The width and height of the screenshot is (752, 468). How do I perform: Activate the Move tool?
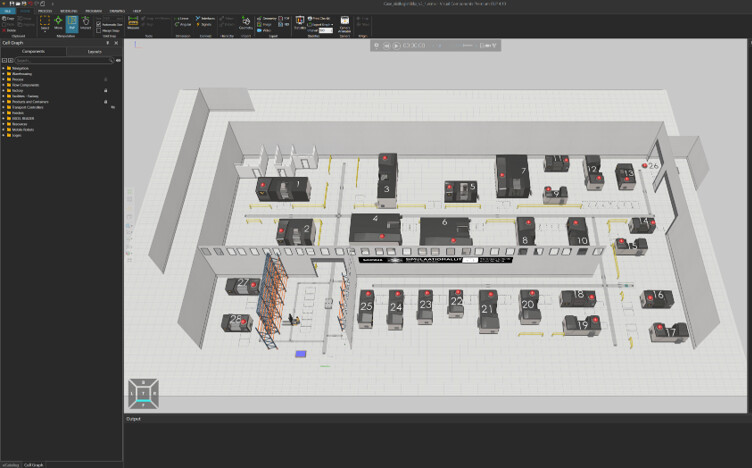click(x=58, y=23)
